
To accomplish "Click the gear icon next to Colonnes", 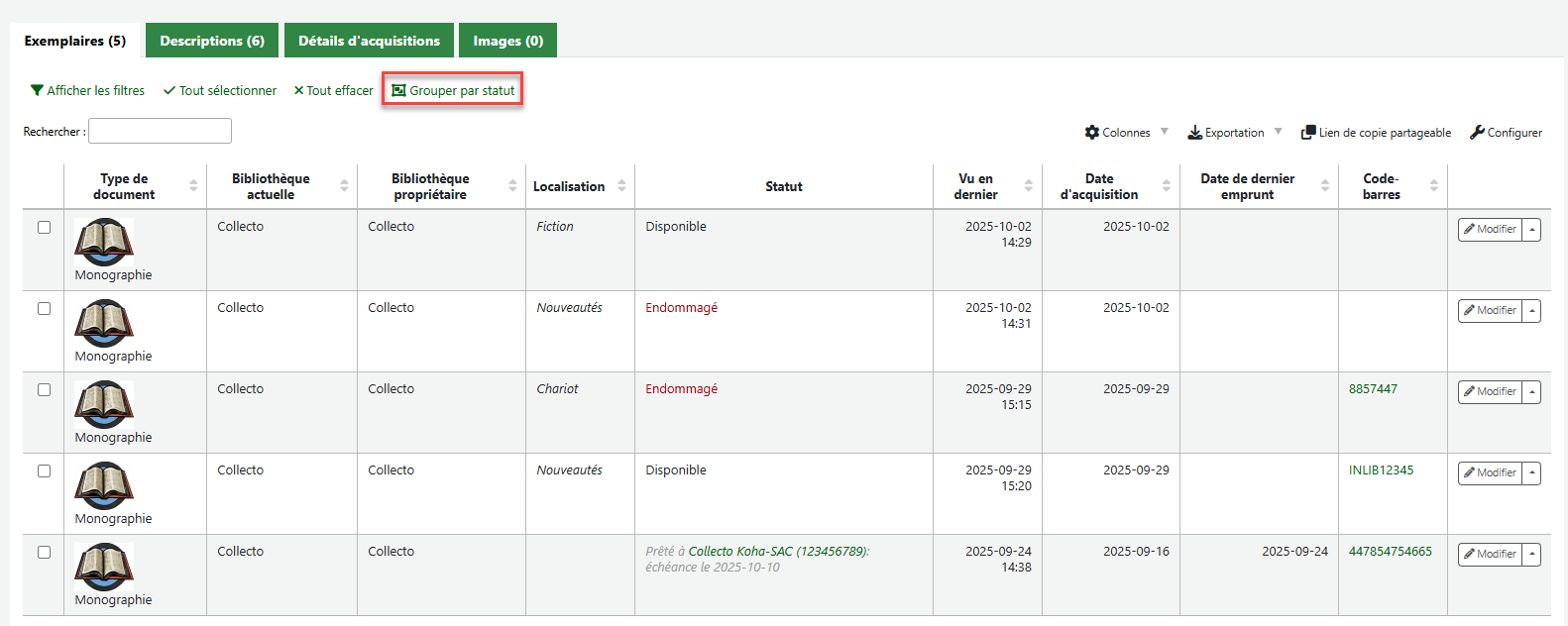I will click(1092, 133).
